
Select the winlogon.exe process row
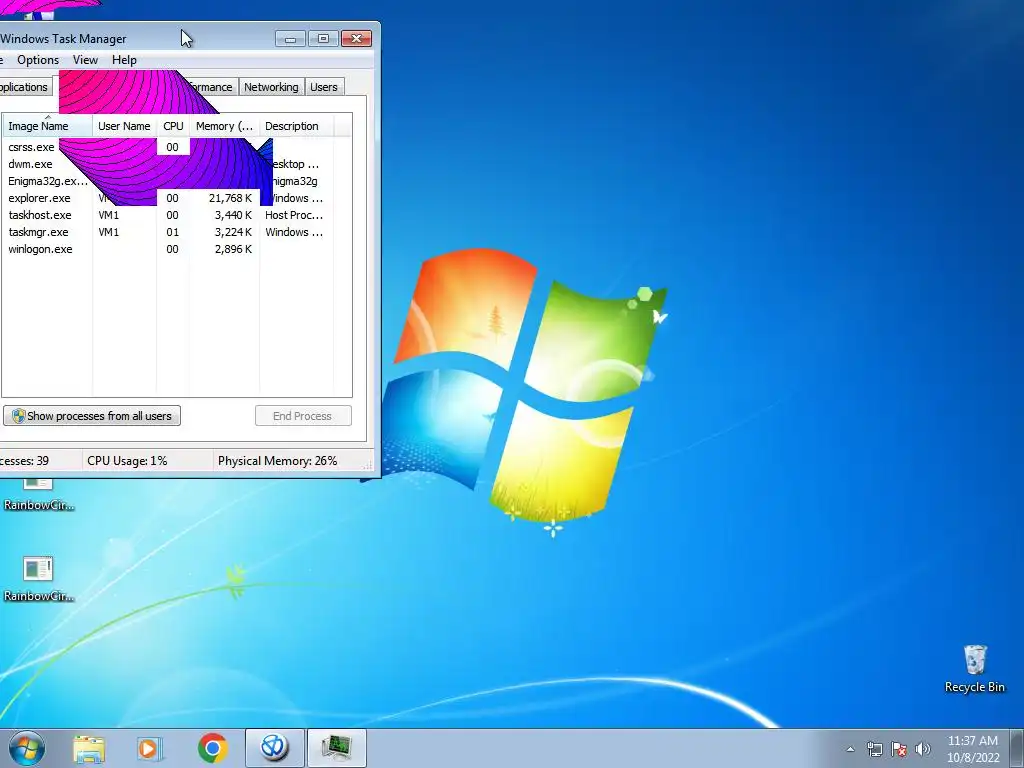coord(176,249)
